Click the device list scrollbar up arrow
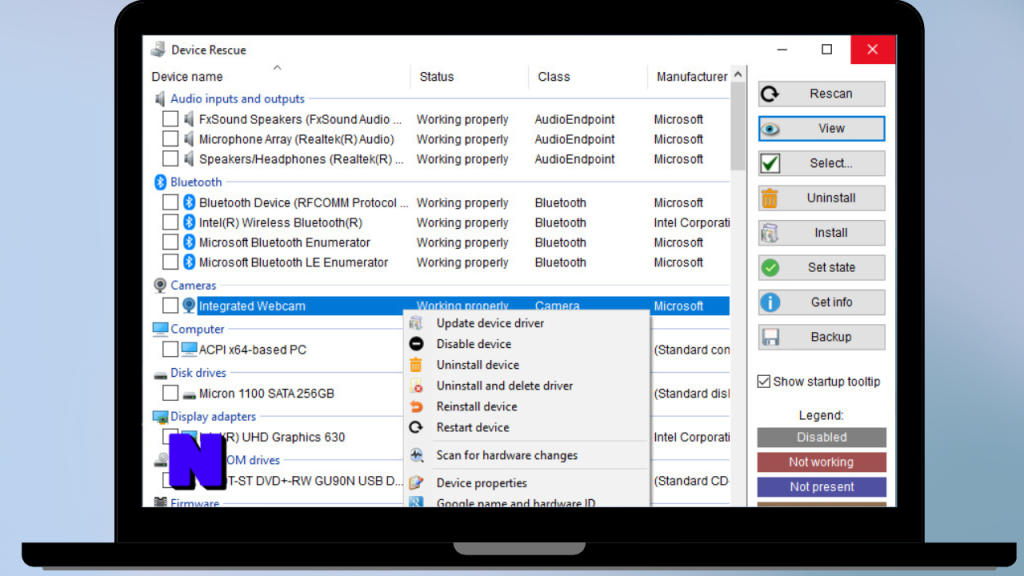This screenshot has width=1024, height=576. click(738, 74)
